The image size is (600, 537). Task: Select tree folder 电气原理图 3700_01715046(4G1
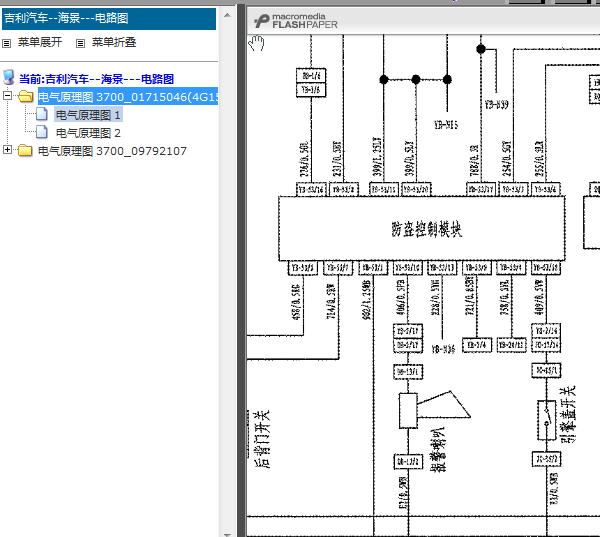tap(128, 97)
